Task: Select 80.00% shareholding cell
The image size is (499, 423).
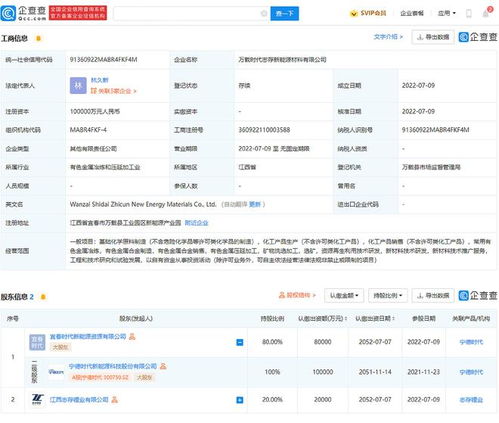Action: tap(272, 342)
